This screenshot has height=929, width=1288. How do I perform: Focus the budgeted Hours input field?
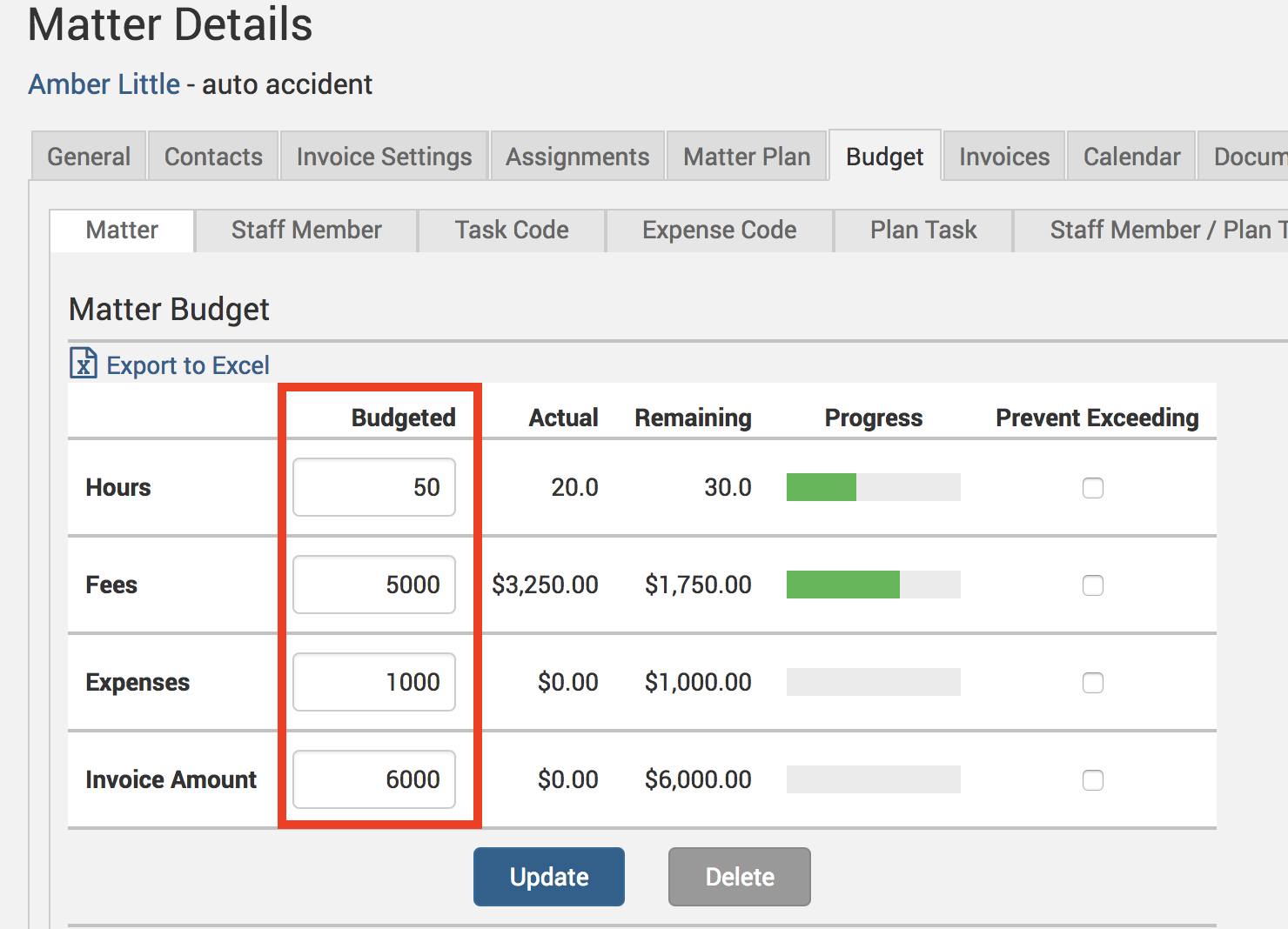point(374,487)
